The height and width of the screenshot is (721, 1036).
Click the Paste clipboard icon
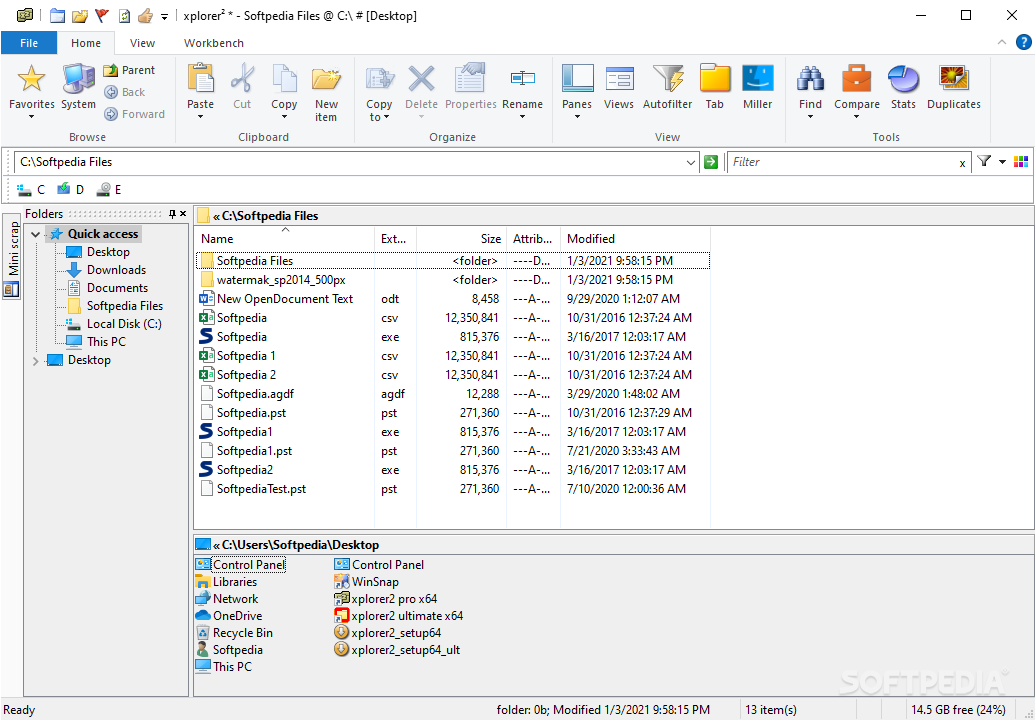(x=200, y=79)
